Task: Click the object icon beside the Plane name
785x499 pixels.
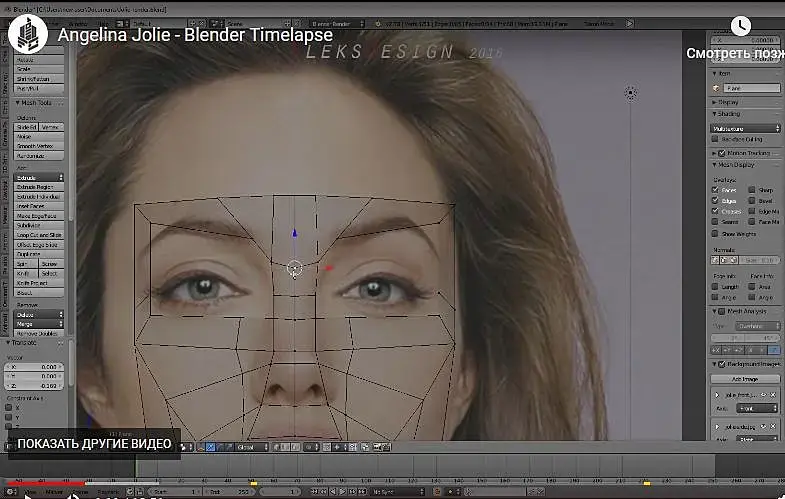Action: 716,88
